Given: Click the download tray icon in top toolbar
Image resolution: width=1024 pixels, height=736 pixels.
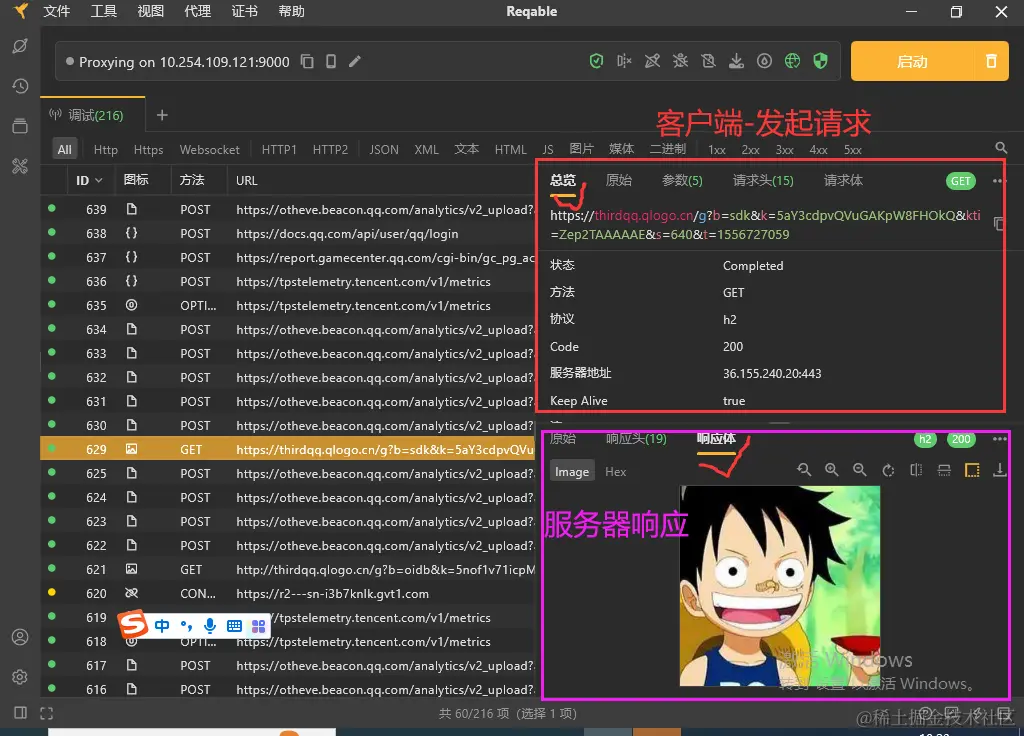Looking at the screenshot, I should tap(737, 61).
